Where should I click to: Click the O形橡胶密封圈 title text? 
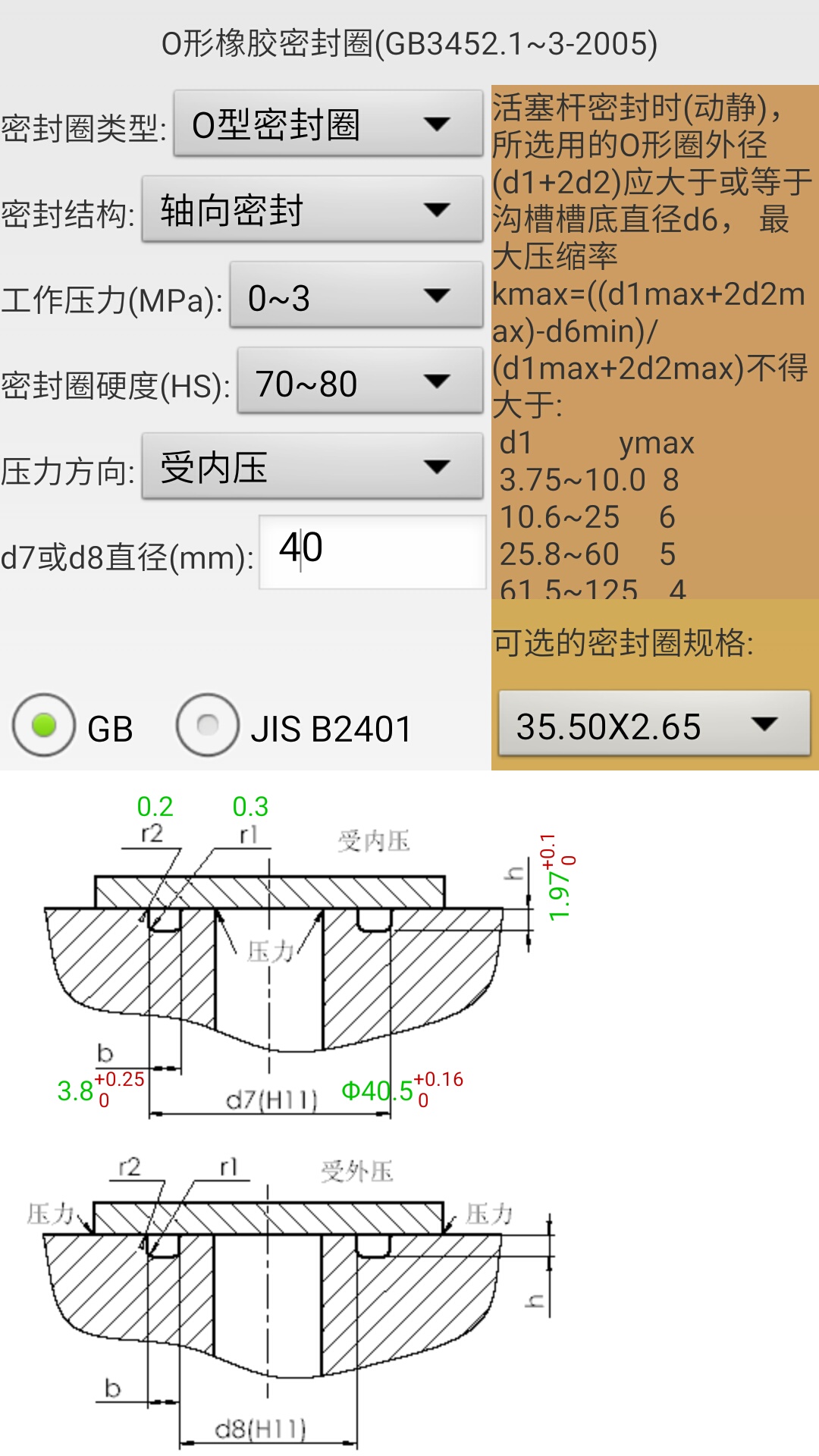tap(409, 43)
